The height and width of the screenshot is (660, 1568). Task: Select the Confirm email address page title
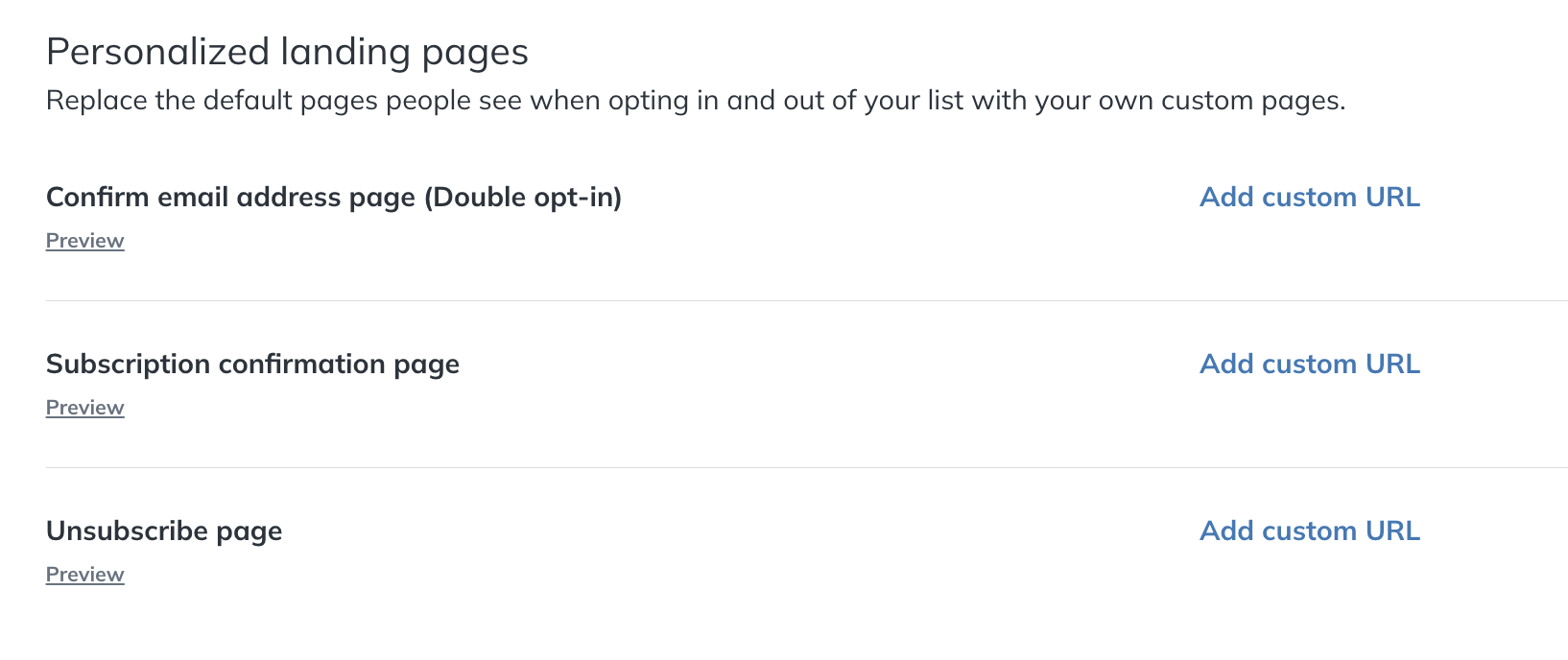(230, 198)
